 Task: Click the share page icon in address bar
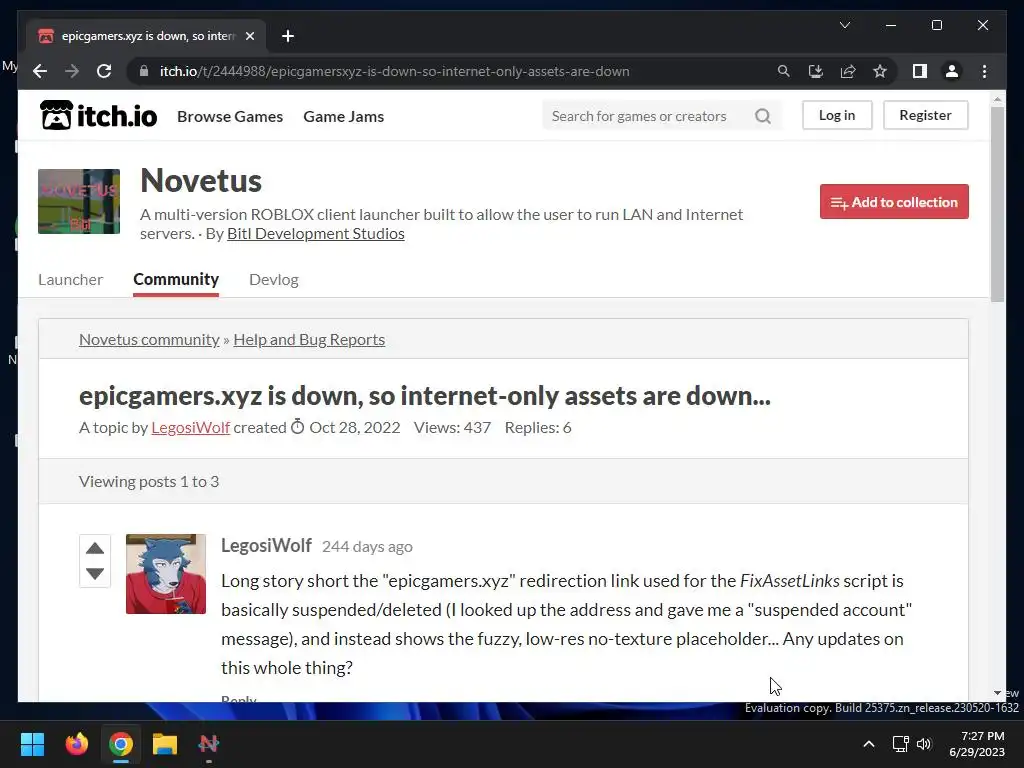[848, 71]
